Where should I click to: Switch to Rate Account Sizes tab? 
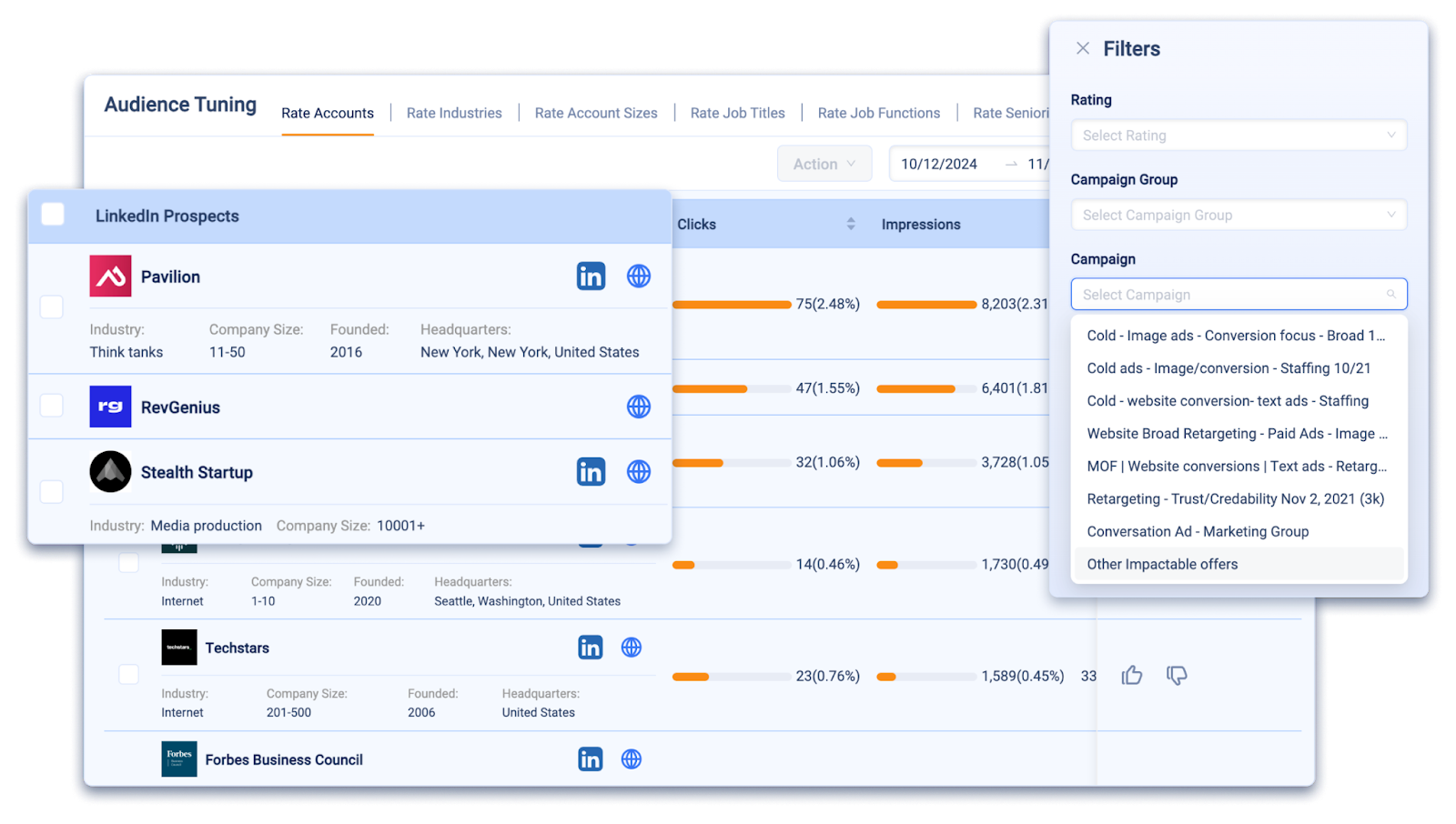pos(596,113)
